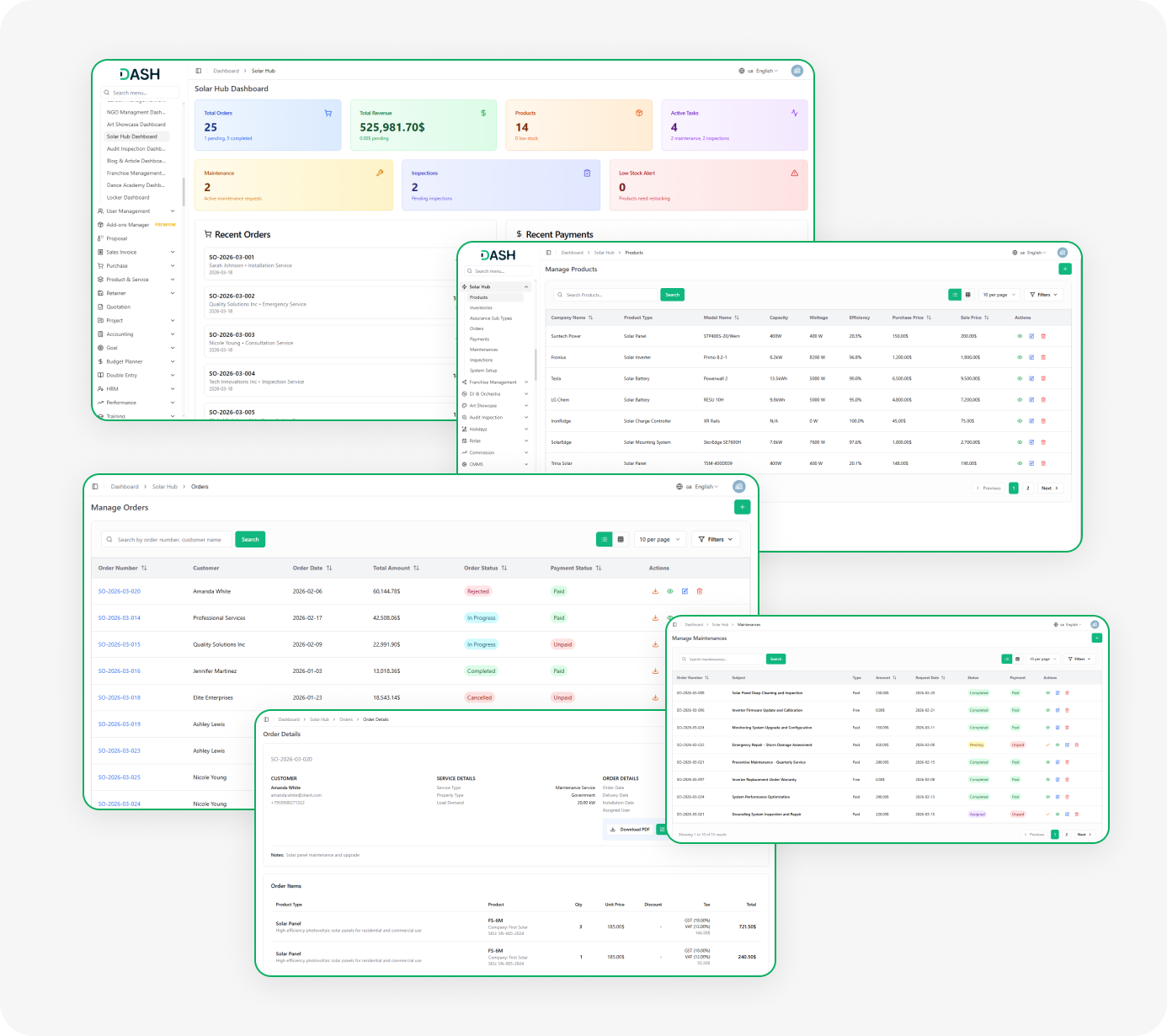Image resolution: width=1167 pixels, height=1036 pixels.
Task: Go to Next page in Products pagination
Action: (1050, 488)
